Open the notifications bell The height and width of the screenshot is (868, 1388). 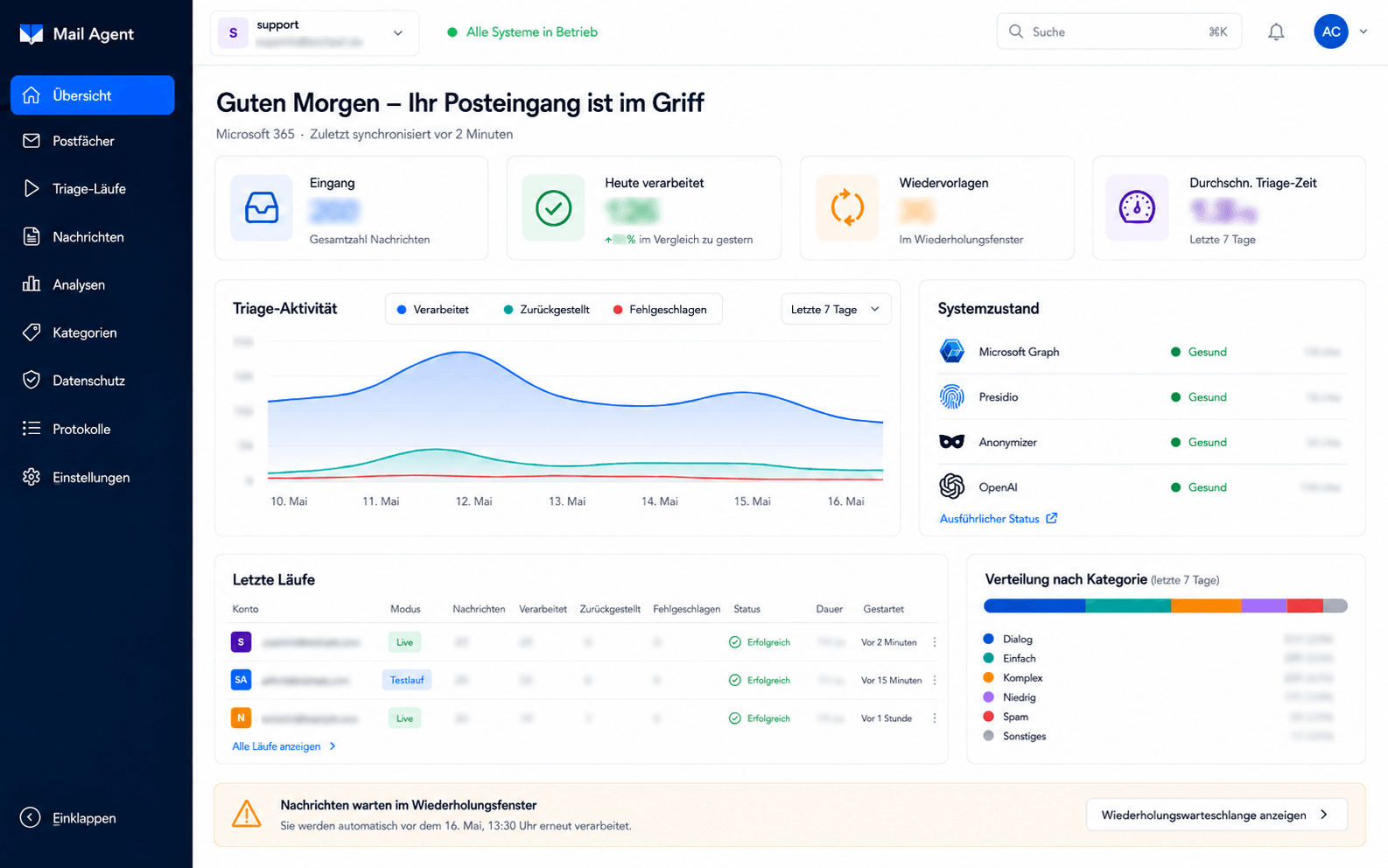tap(1276, 32)
